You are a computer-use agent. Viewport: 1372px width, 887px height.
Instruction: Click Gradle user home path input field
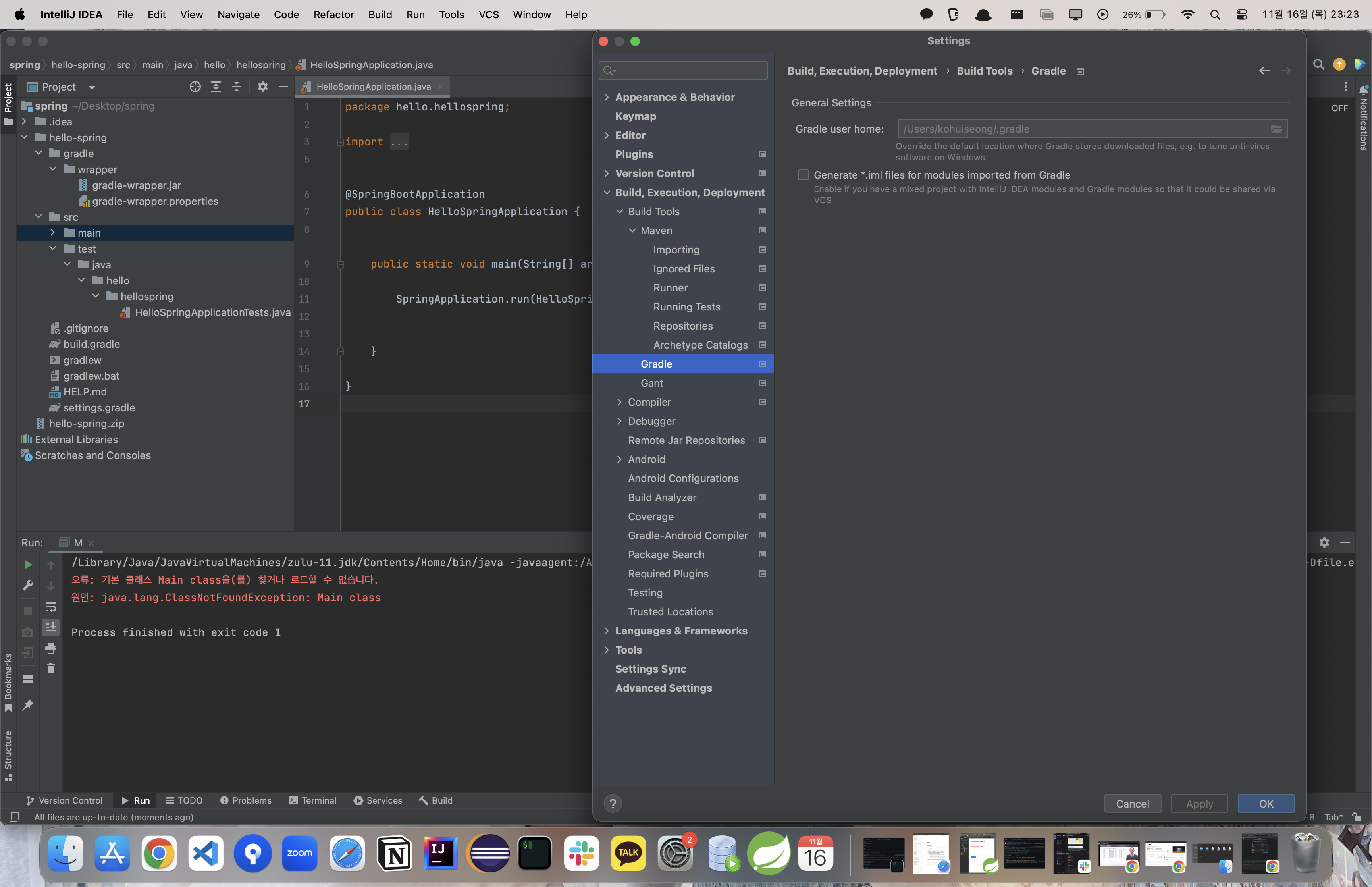click(x=1085, y=128)
